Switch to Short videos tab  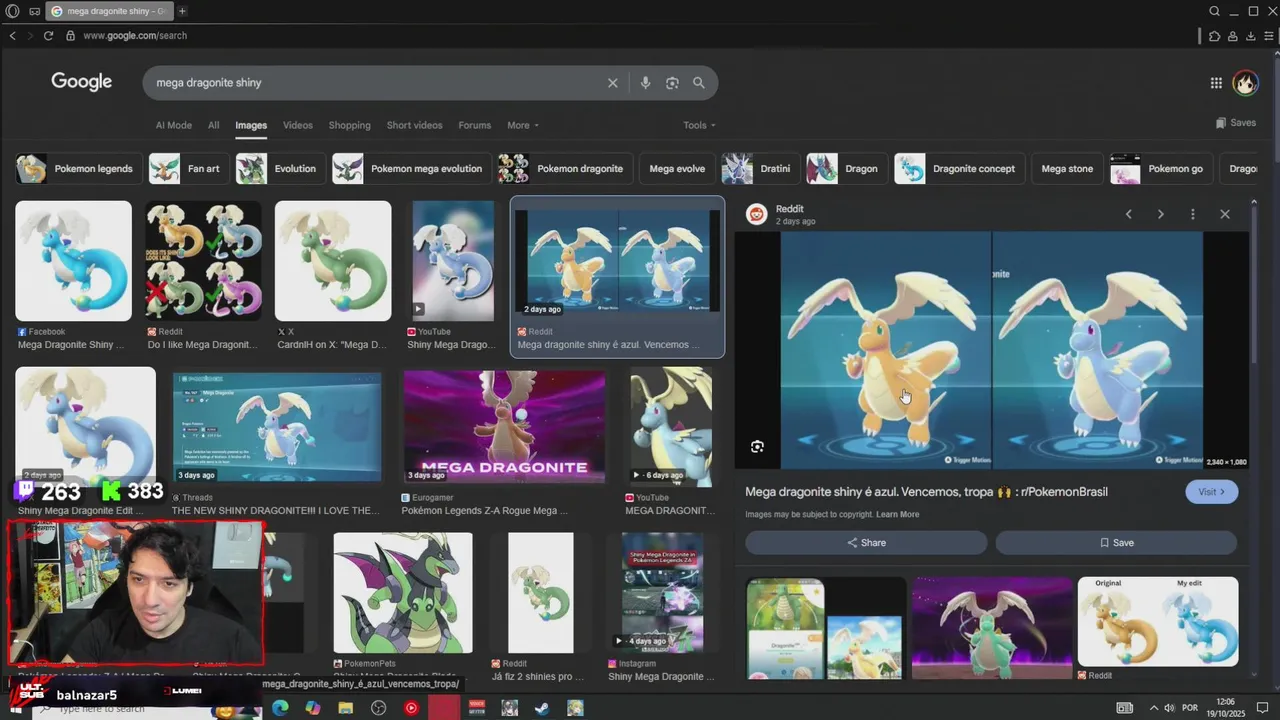point(414,125)
